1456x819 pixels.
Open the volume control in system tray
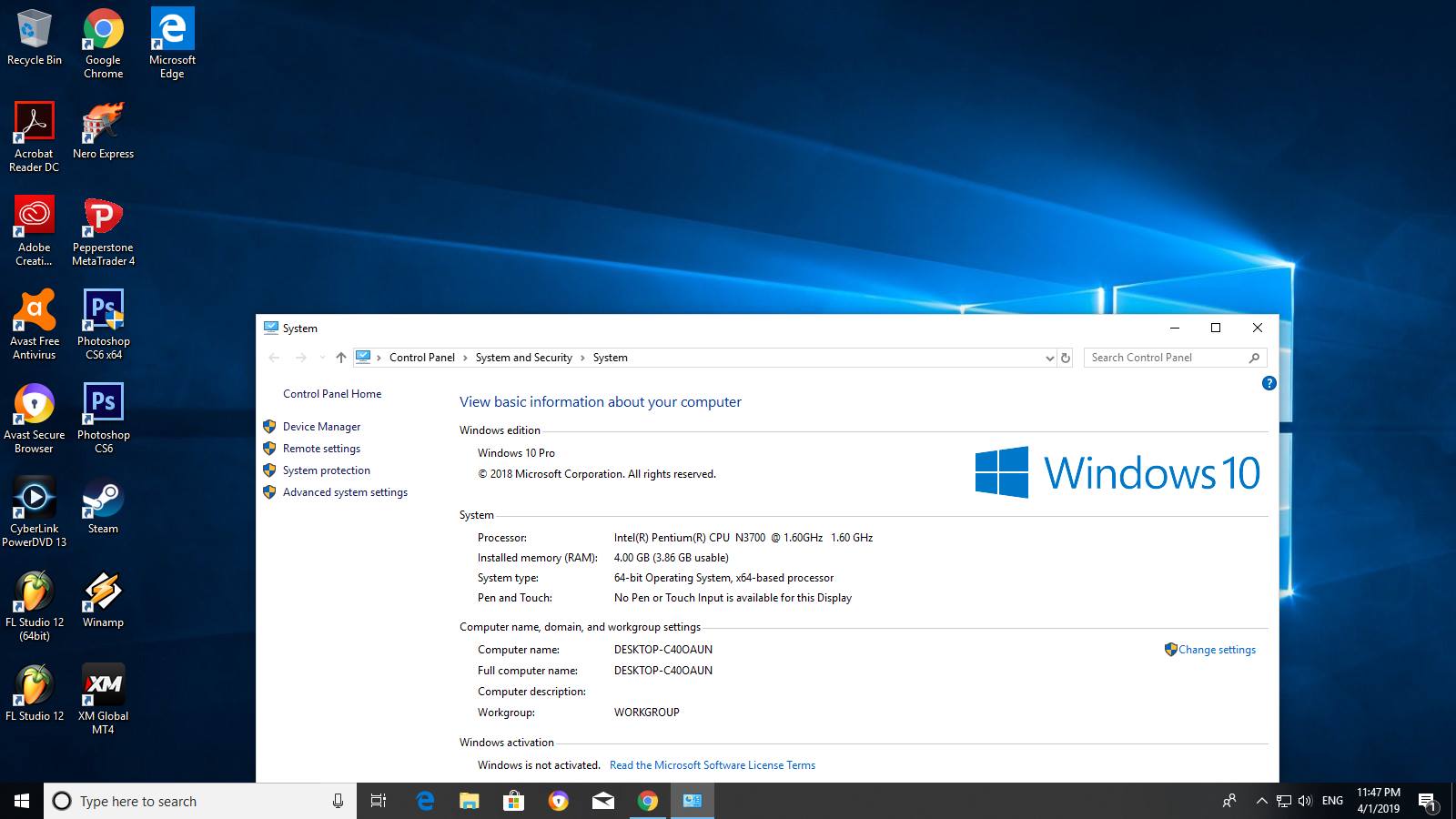(x=1305, y=801)
